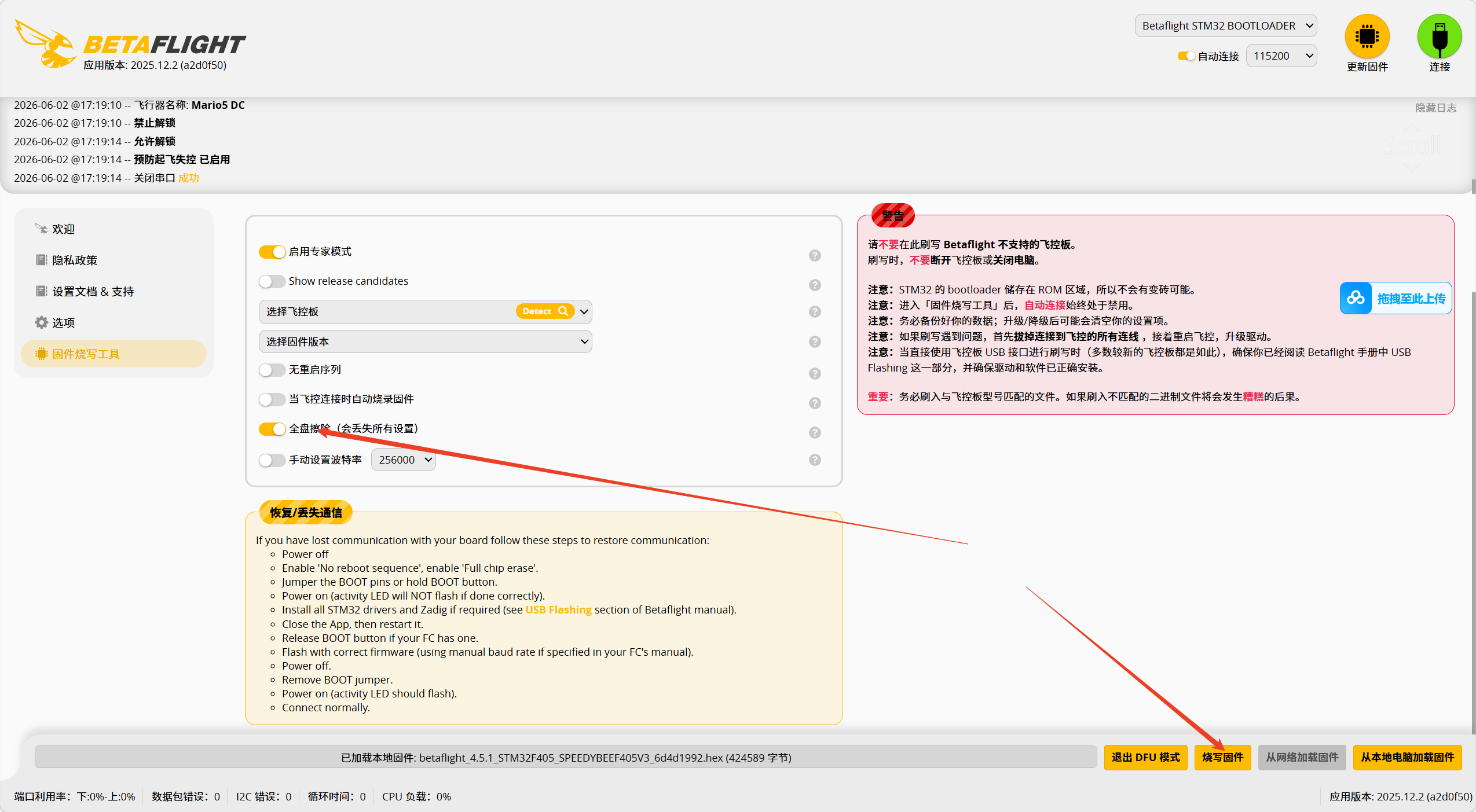Viewport: 1476px width, 812px height.
Task: Open the 隐私政策 privacy policy tab
Action: pyautogui.click(x=113, y=260)
